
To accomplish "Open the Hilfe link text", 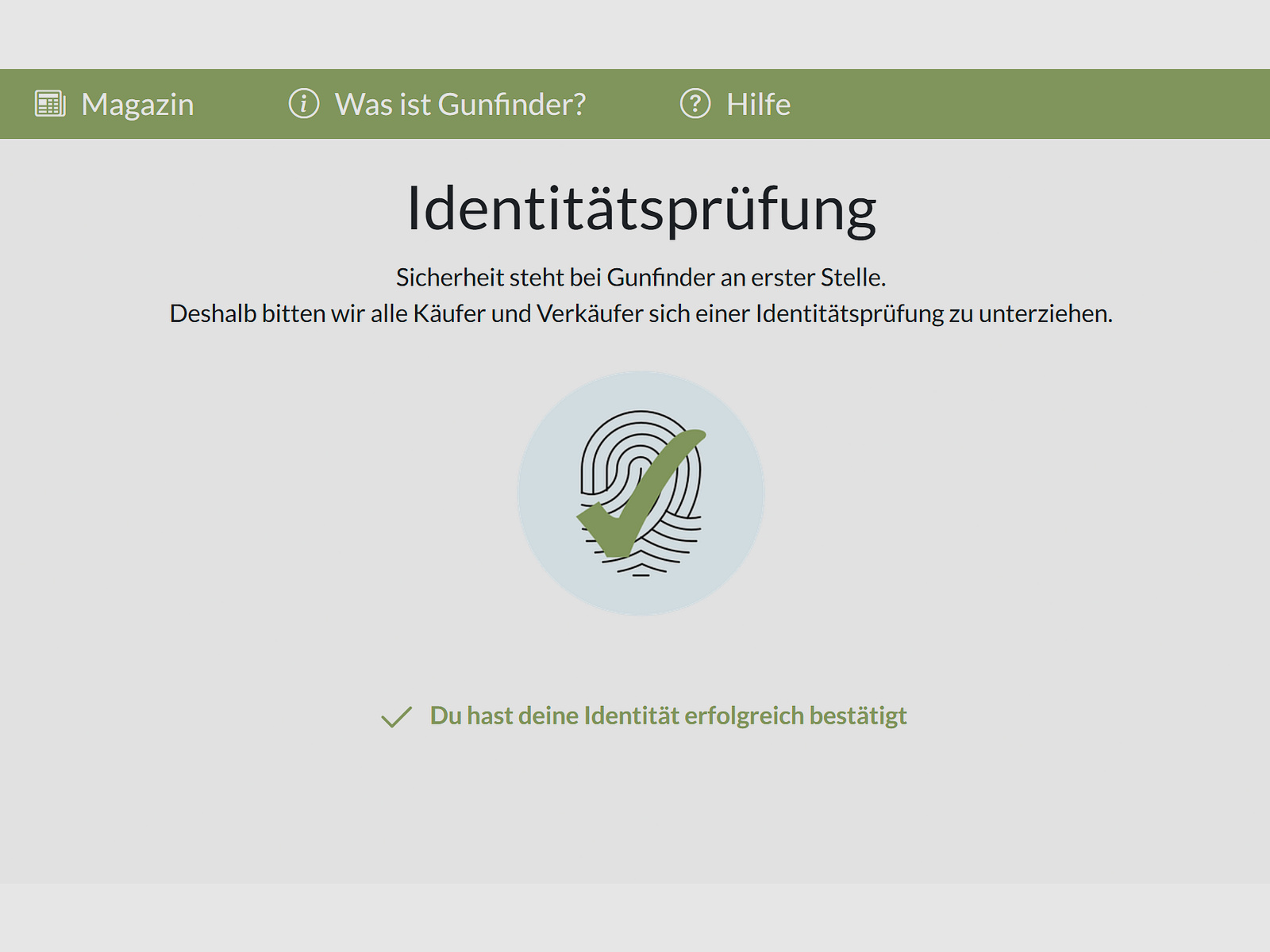I will pyautogui.click(x=758, y=104).
